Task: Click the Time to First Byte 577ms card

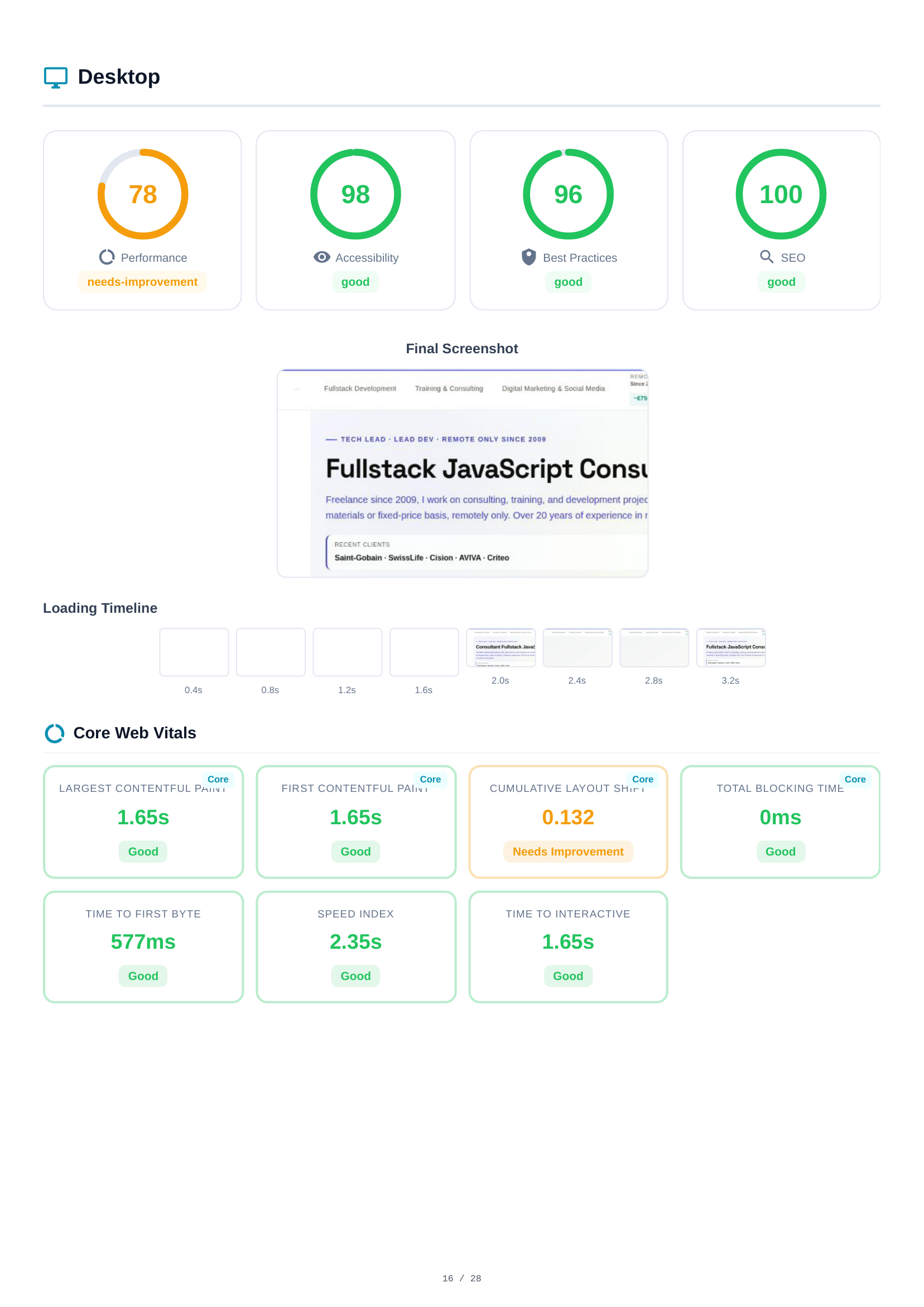Action: [143, 946]
